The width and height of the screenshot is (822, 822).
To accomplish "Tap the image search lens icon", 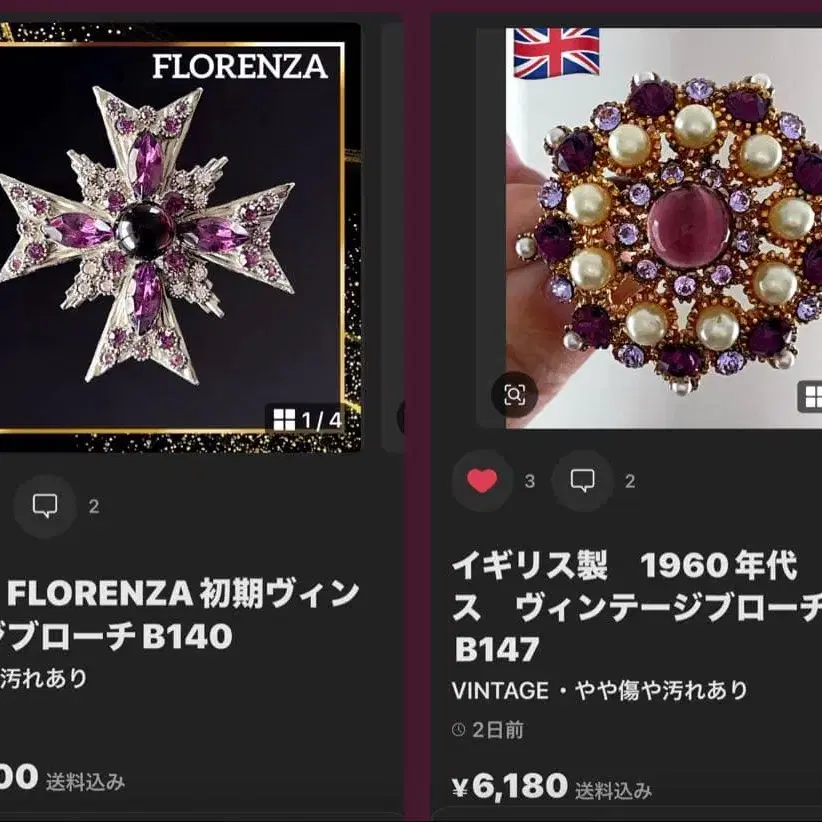I will click(514, 395).
